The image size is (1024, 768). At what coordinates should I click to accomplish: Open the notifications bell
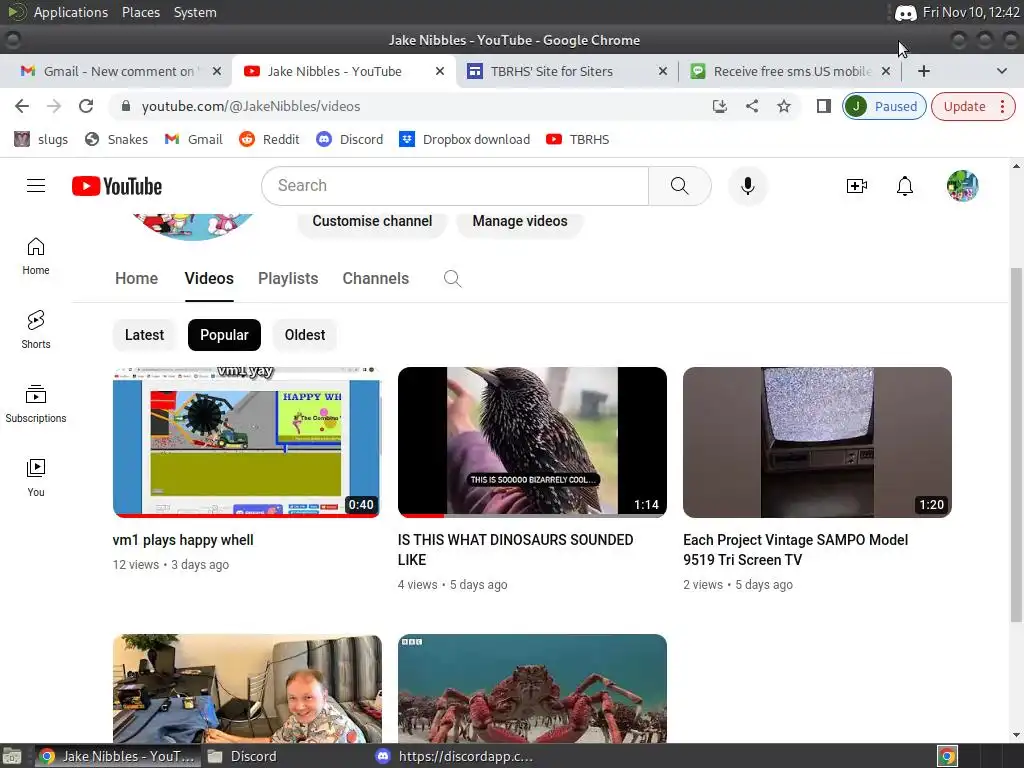click(904, 186)
